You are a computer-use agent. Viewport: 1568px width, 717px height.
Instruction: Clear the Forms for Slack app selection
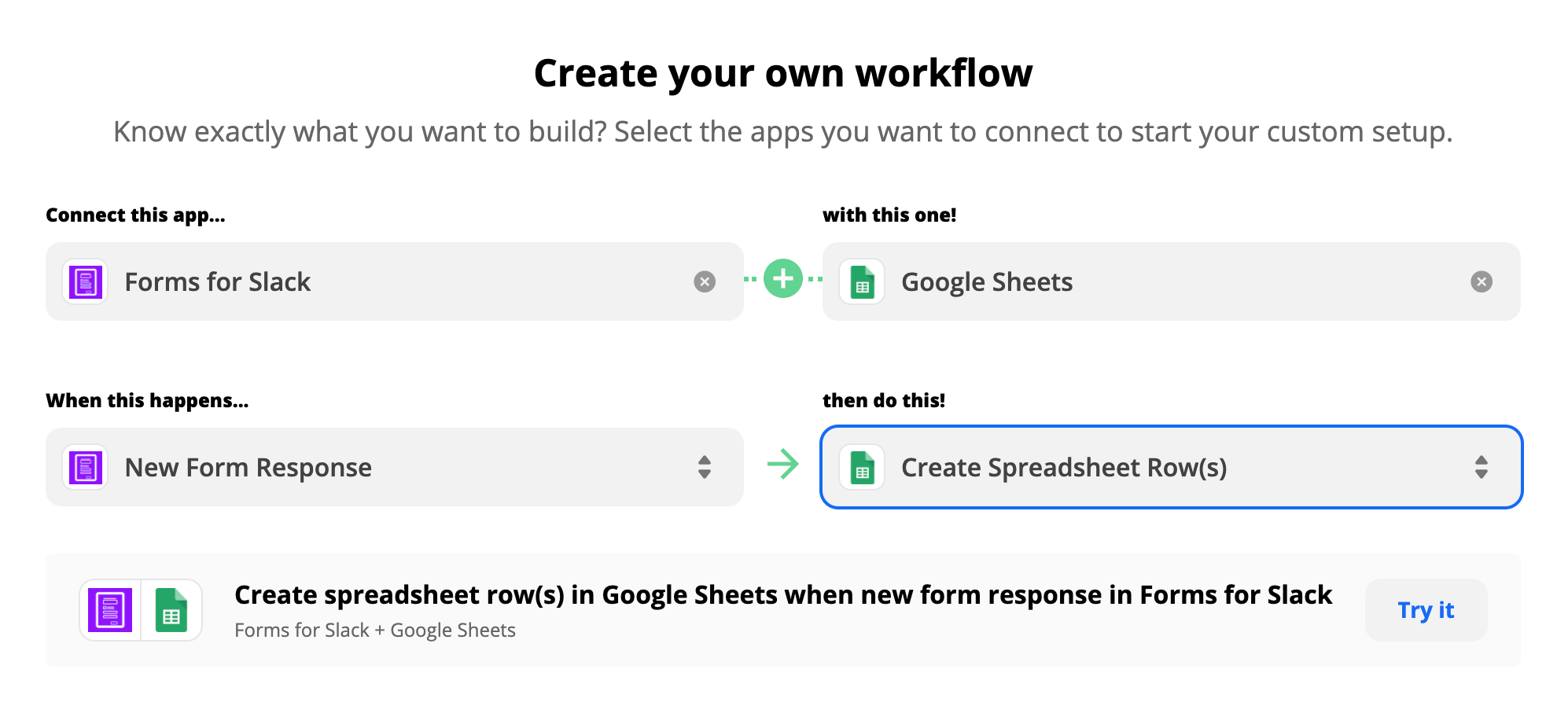[x=705, y=281]
